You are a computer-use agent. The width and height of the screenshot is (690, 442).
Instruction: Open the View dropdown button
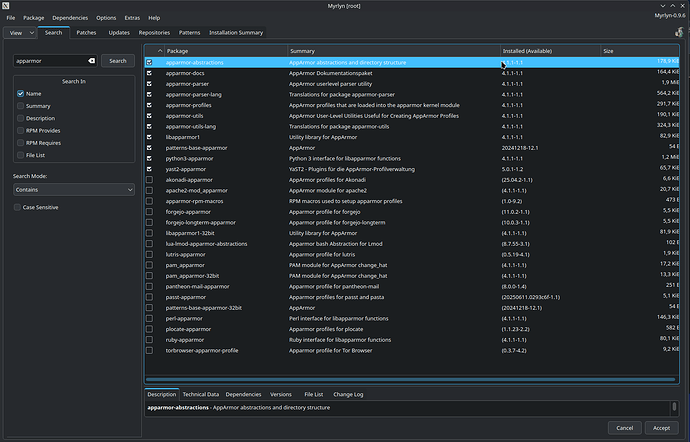pyautogui.click(x=20, y=33)
